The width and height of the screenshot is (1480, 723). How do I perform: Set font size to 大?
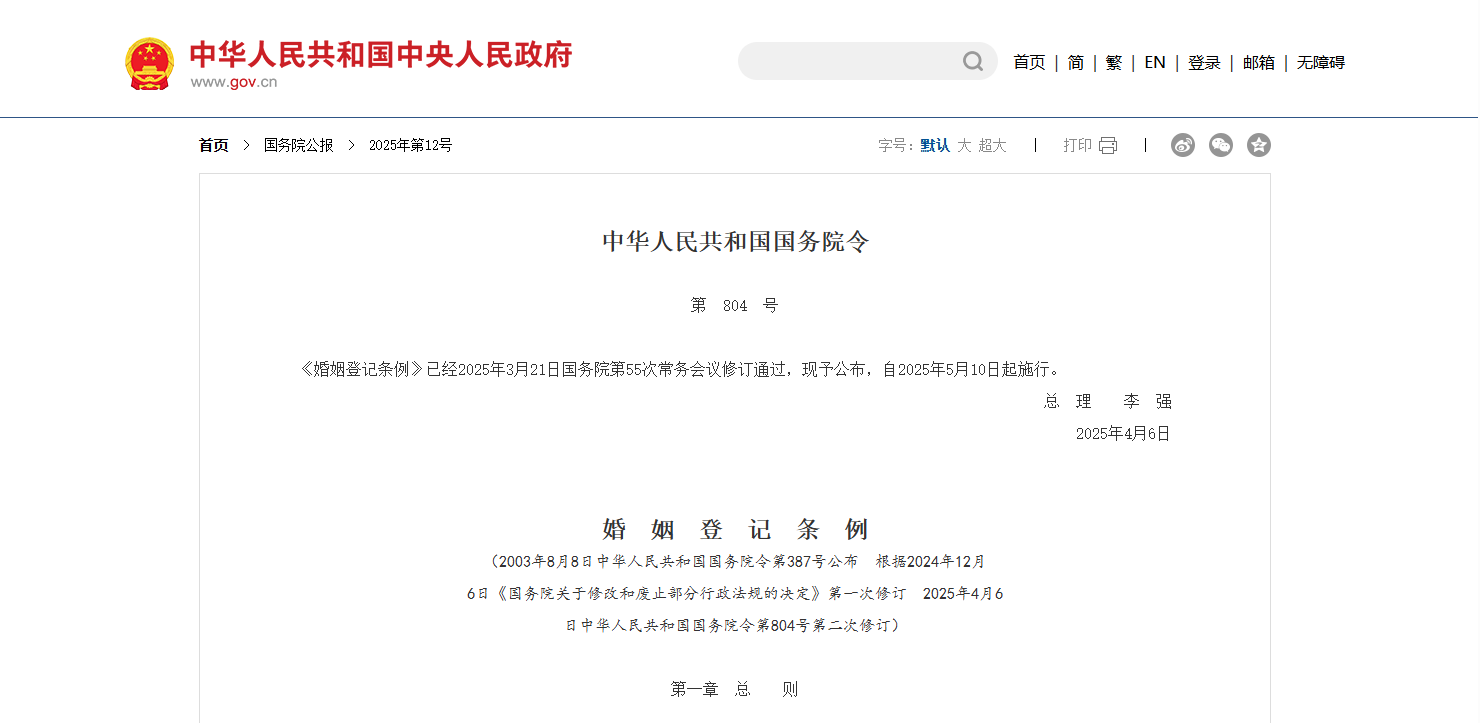(x=964, y=145)
